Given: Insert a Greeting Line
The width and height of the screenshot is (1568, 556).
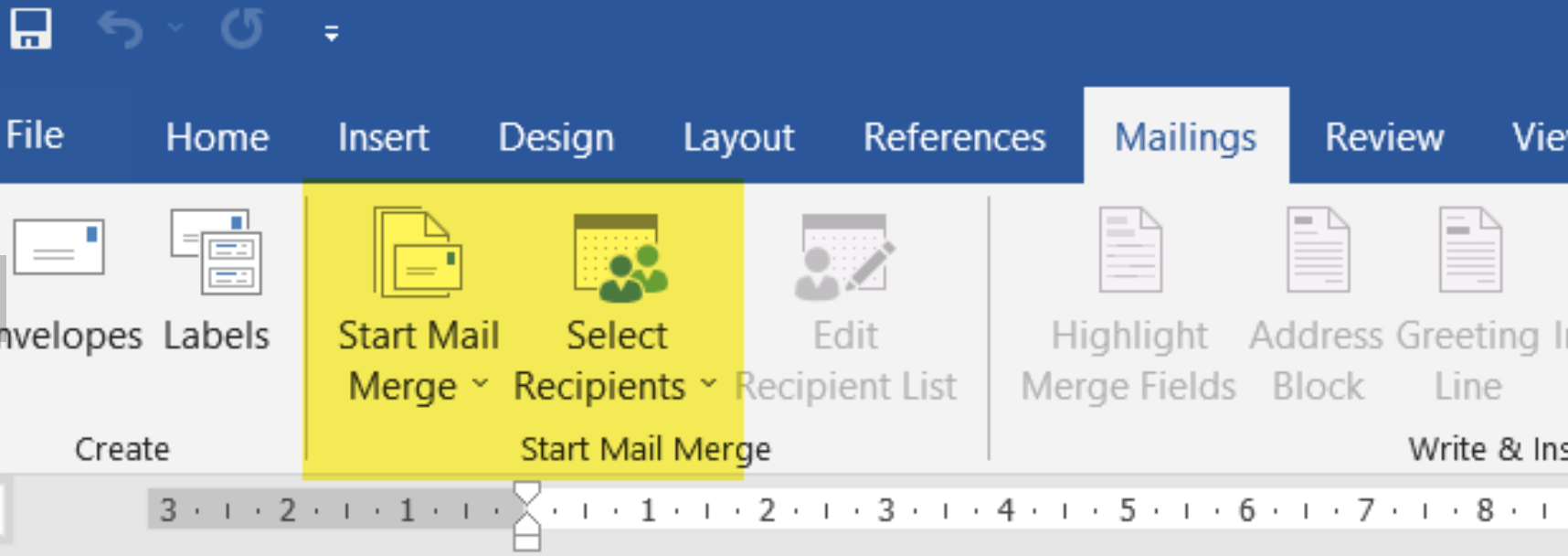Looking at the screenshot, I should pos(1468,250).
